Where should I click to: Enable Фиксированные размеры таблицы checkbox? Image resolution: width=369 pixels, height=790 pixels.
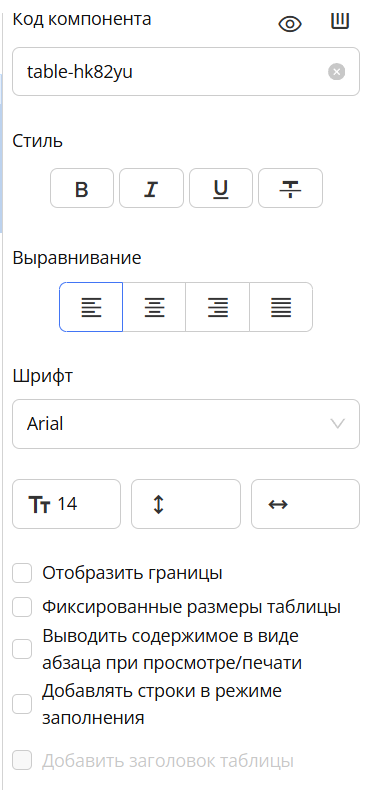click(22, 607)
